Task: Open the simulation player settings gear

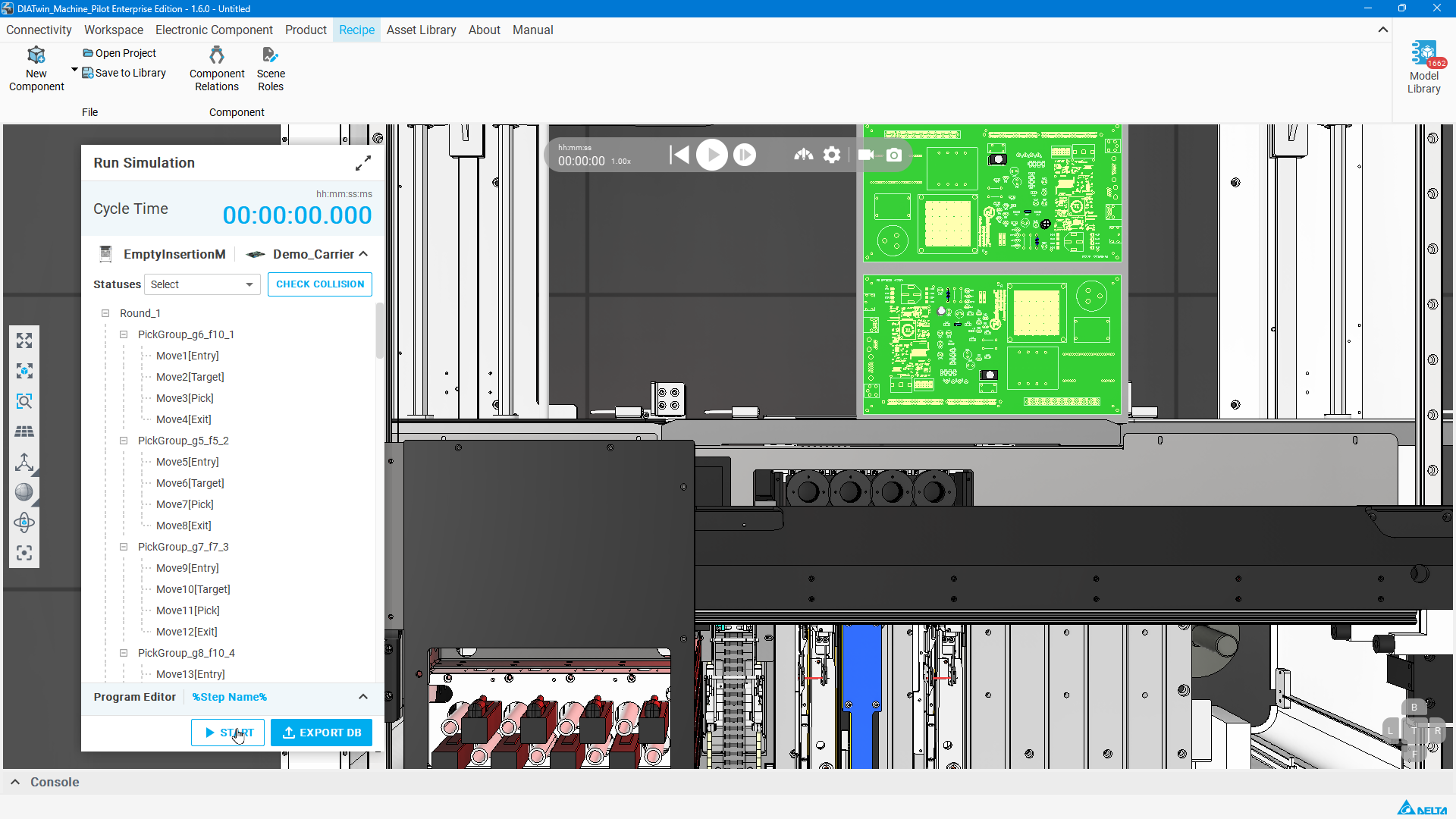Action: 832,155
